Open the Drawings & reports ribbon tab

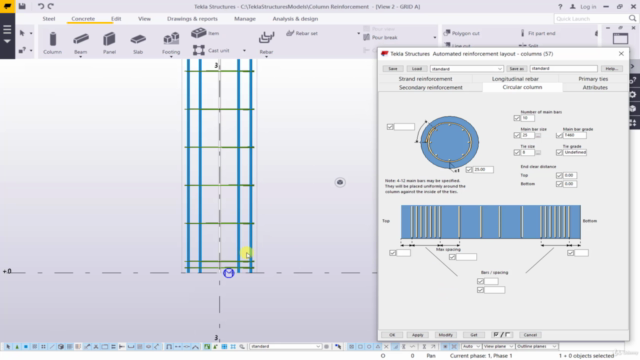(192, 19)
